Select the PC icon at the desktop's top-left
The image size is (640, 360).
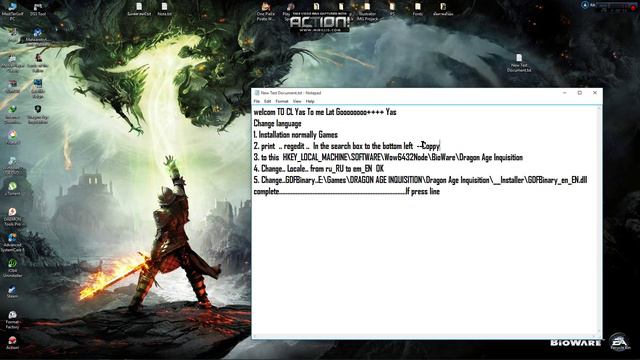point(12,11)
